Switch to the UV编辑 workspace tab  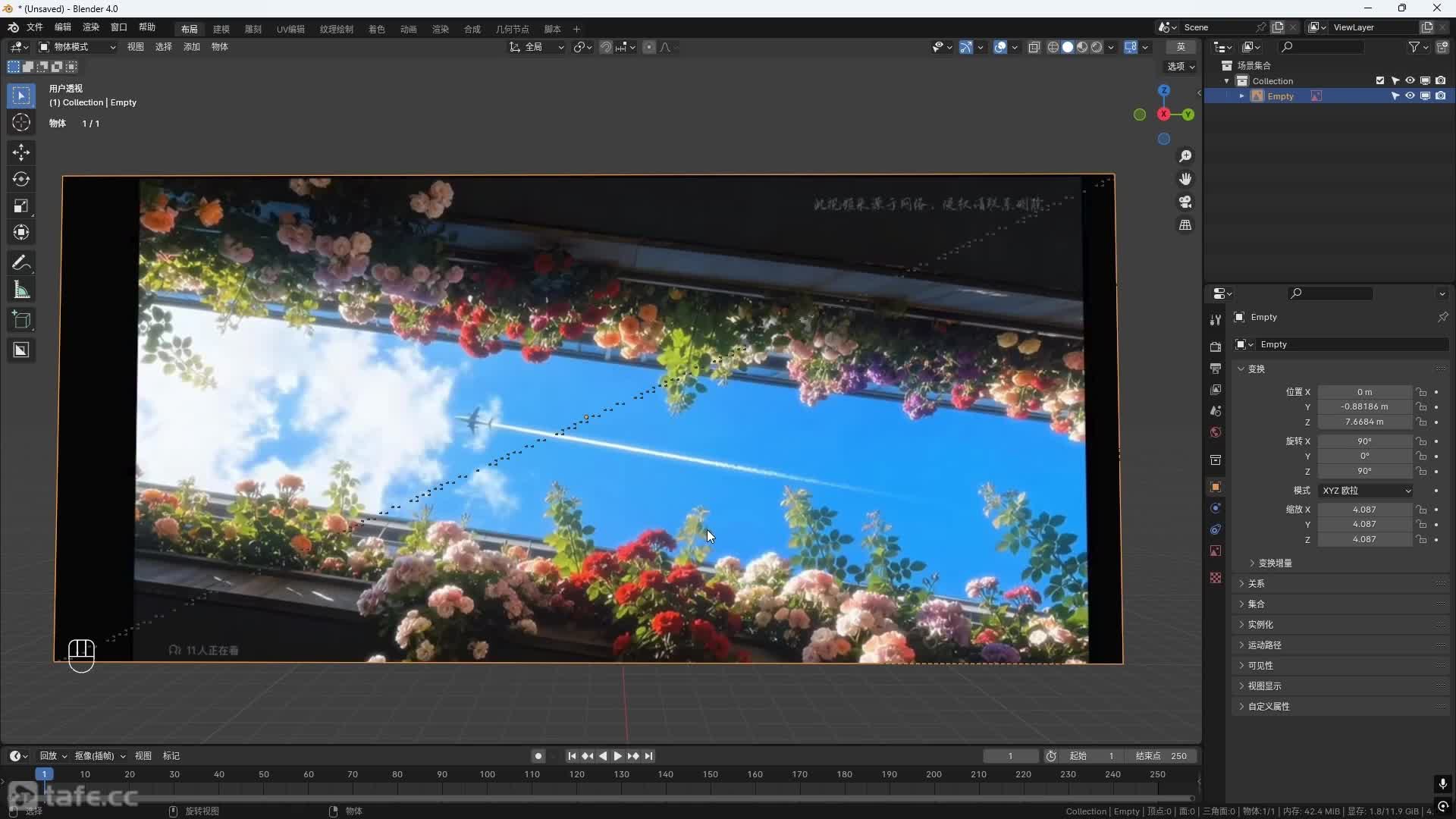290,29
